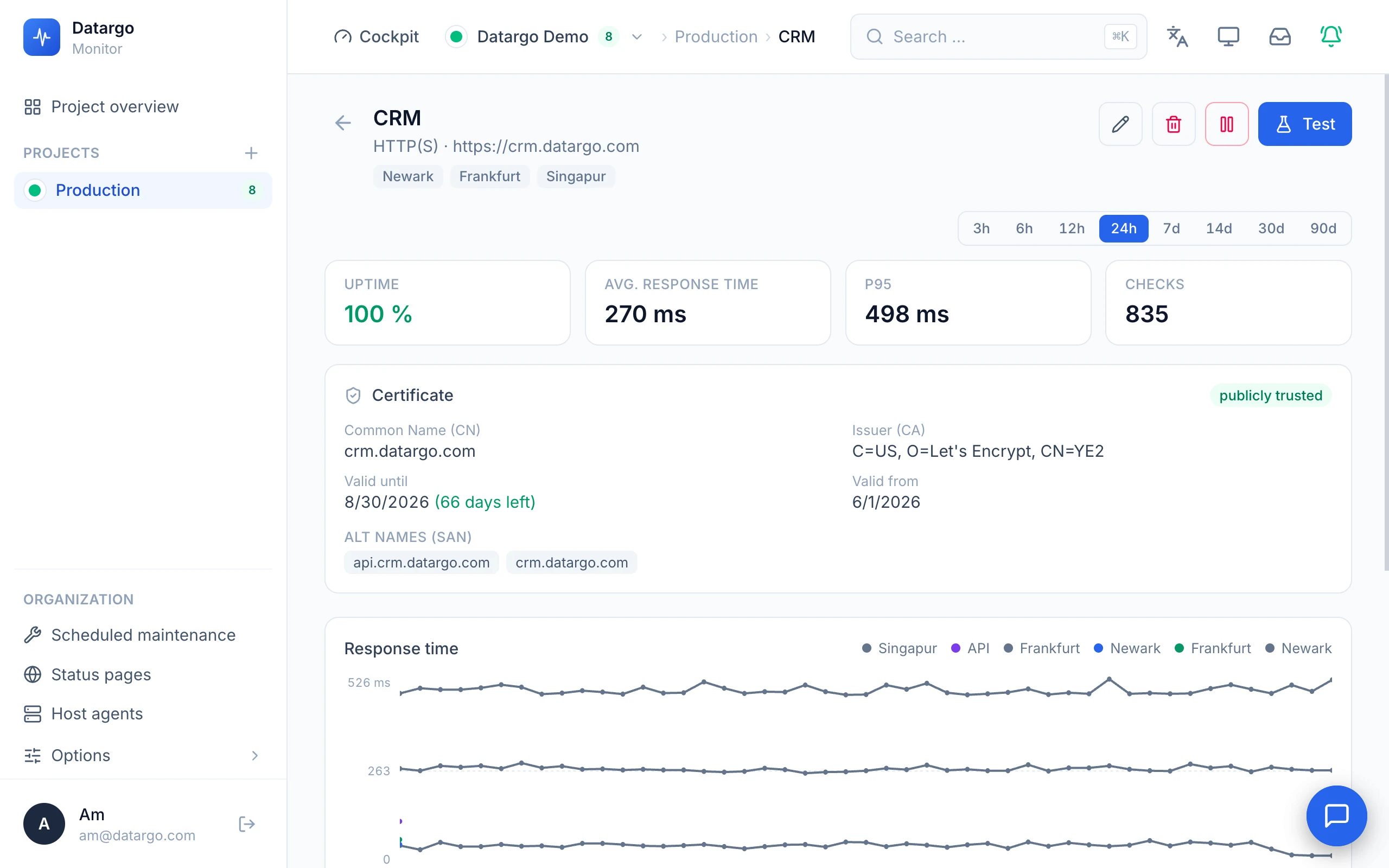
Task: Toggle blue Newark series in legend
Action: pyautogui.click(x=1127, y=648)
